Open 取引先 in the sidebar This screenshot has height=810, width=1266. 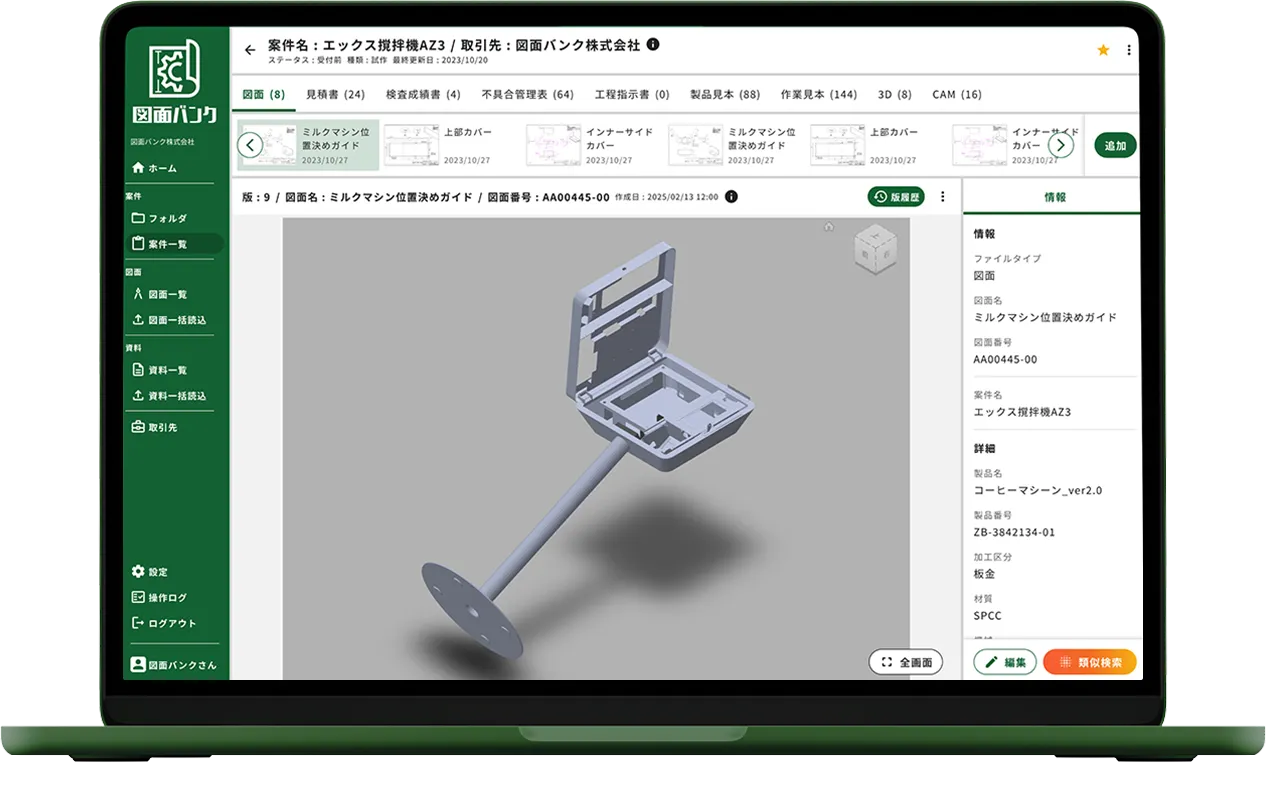154,427
